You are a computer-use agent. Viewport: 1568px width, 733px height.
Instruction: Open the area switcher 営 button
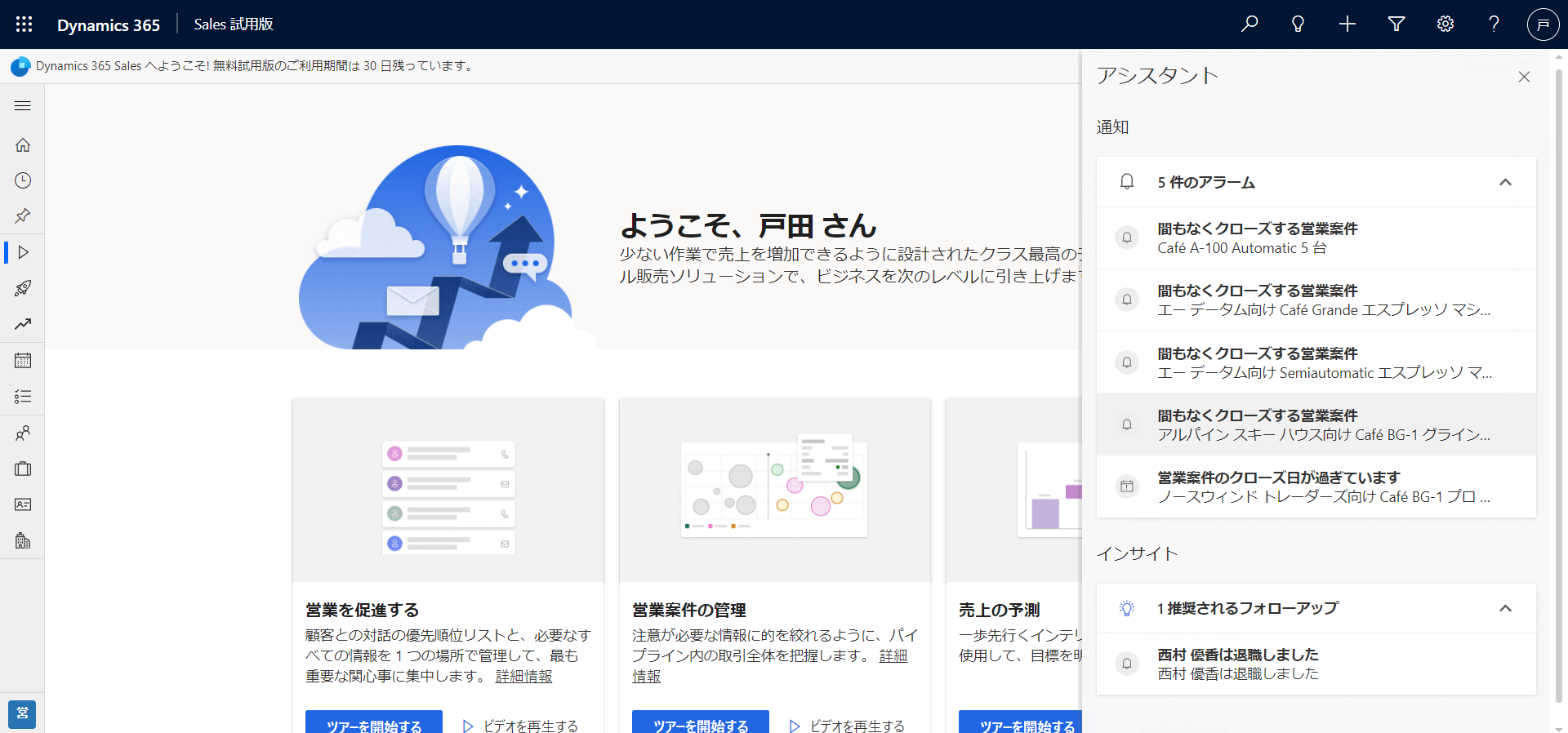(x=22, y=713)
